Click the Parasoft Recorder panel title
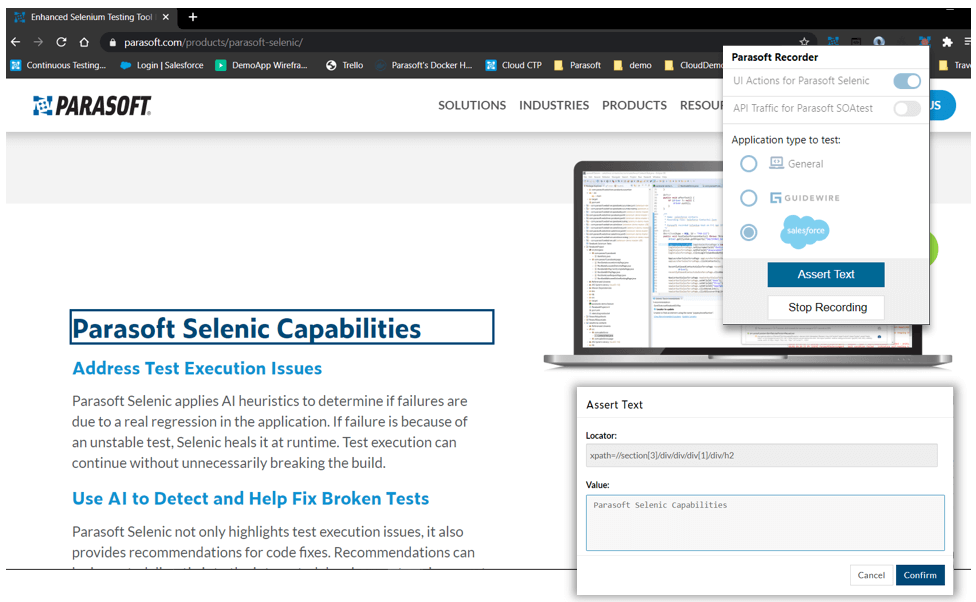The image size is (976, 602). point(774,57)
